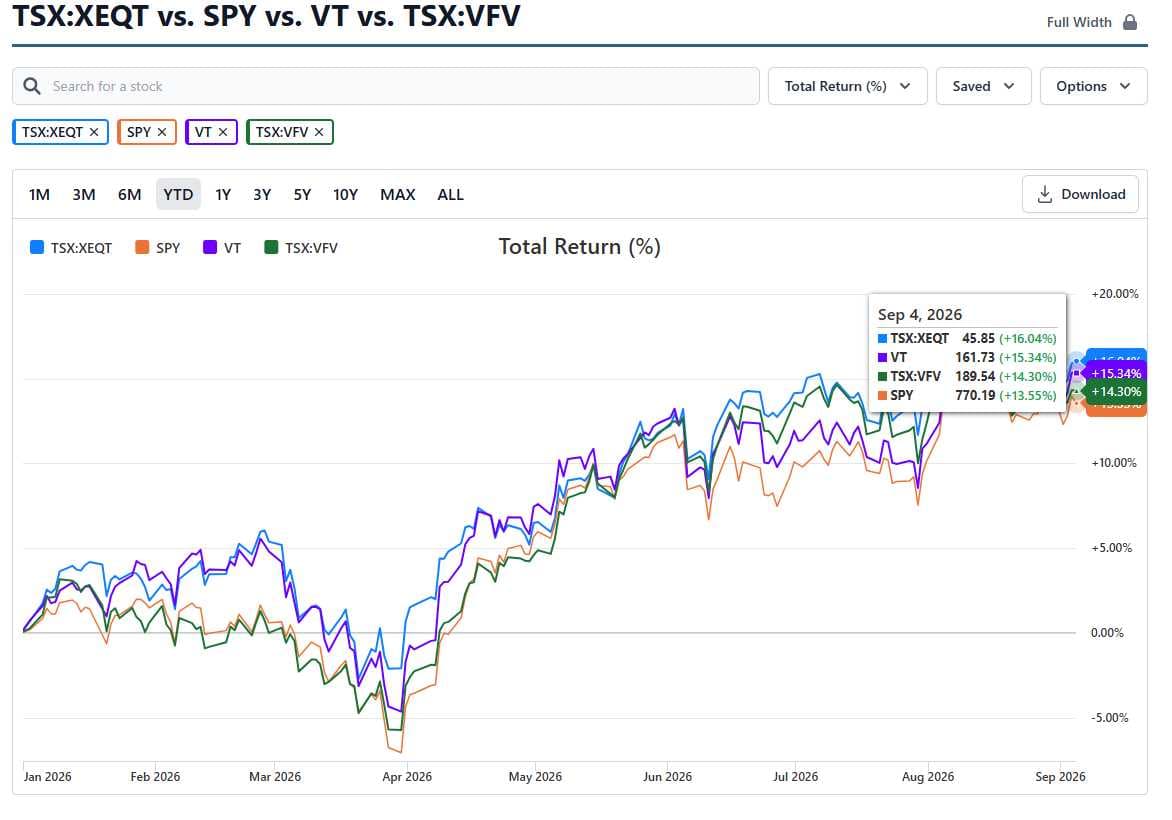Screen dimensions: 1172x820
Task: Select the 1Y time range
Action: (223, 194)
